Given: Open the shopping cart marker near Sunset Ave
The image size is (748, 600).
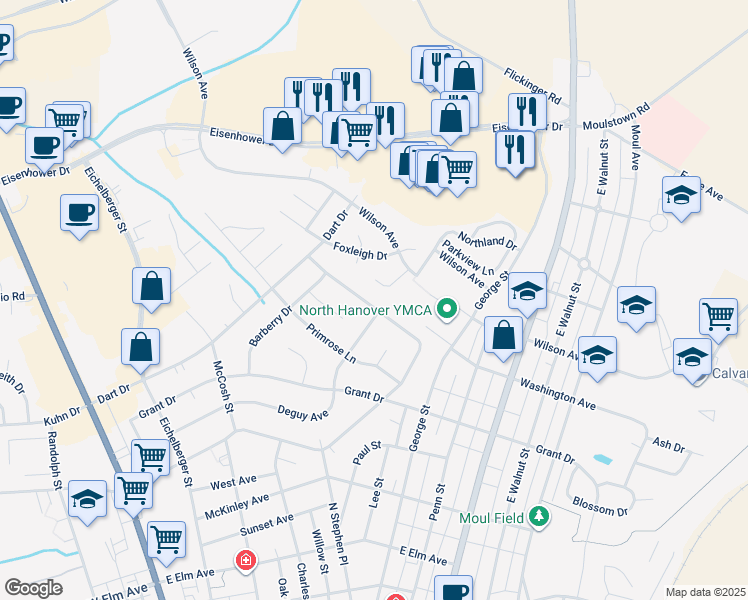Looking at the screenshot, I should coord(166,542).
